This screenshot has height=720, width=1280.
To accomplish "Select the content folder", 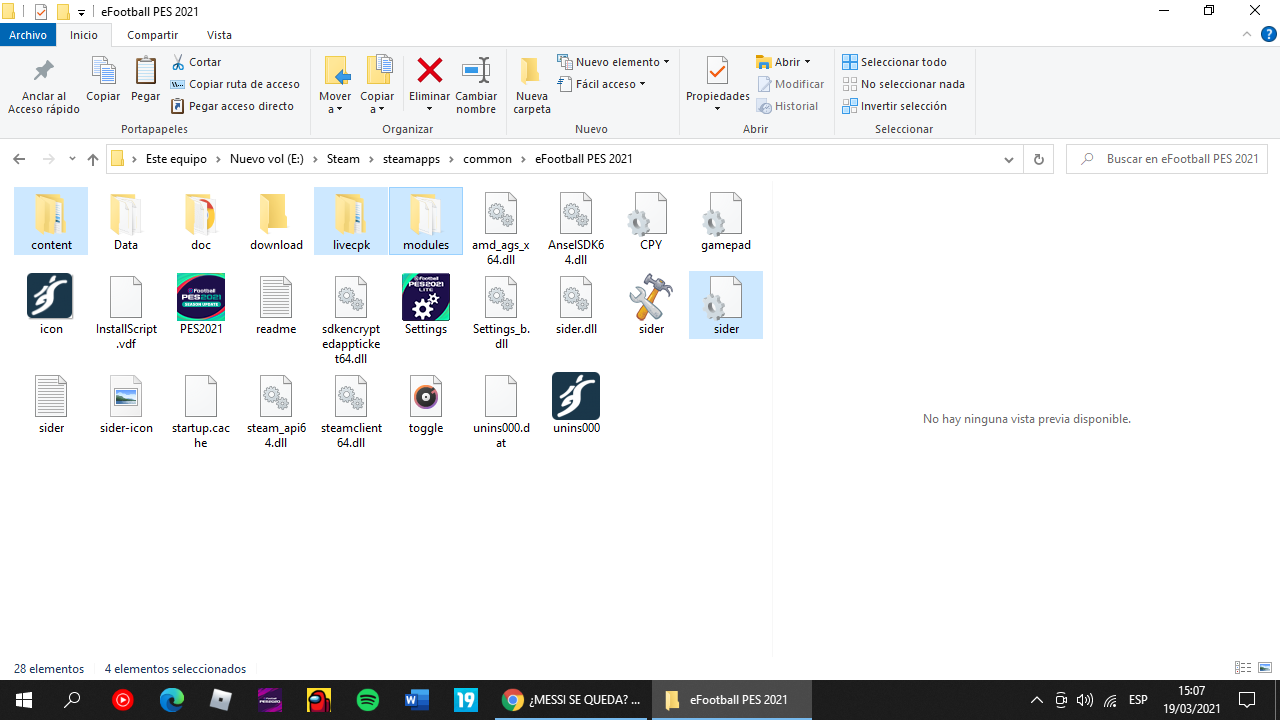I will coord(51,221).
